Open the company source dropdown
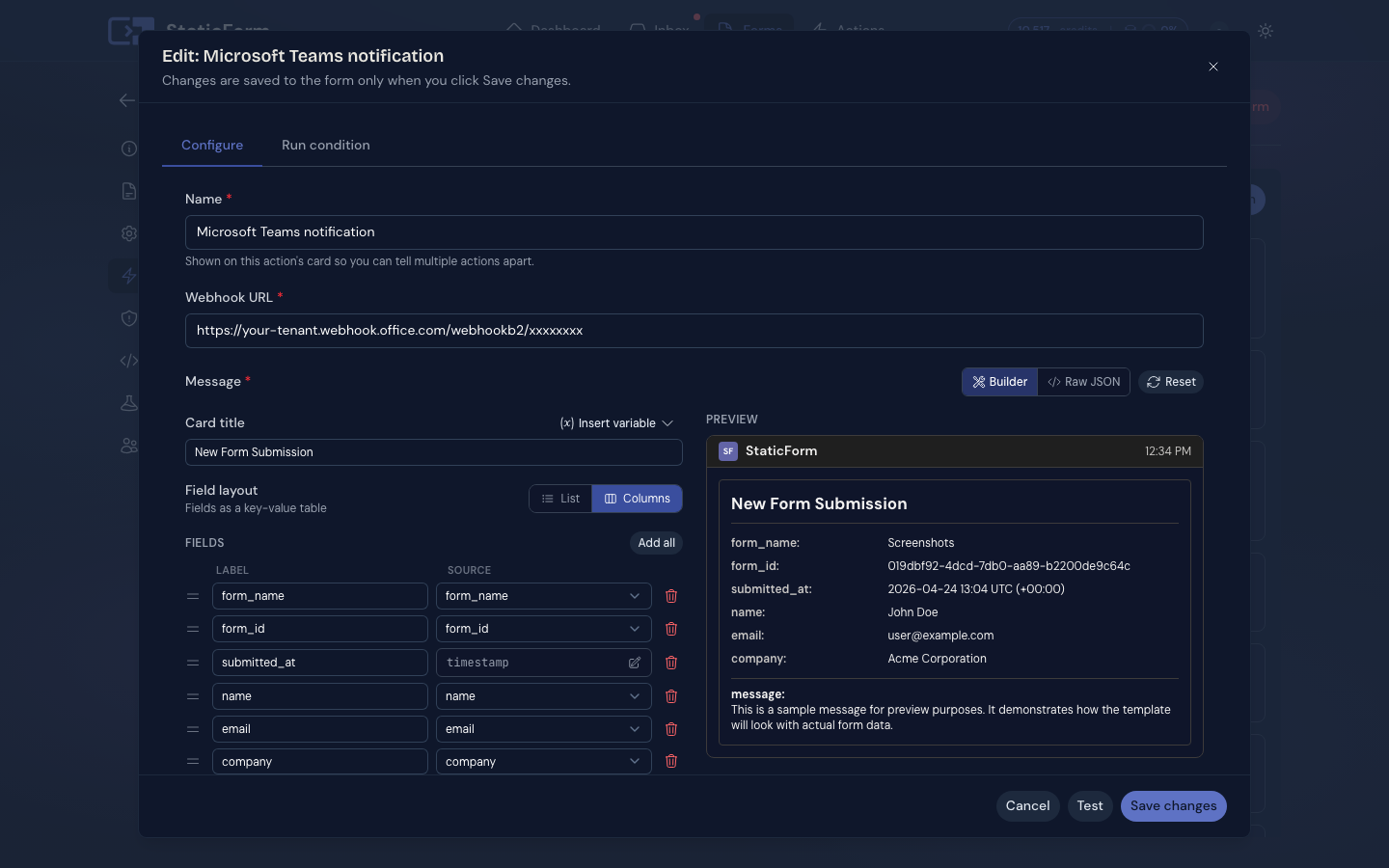 pyautogui.click(x=544, y=762)
